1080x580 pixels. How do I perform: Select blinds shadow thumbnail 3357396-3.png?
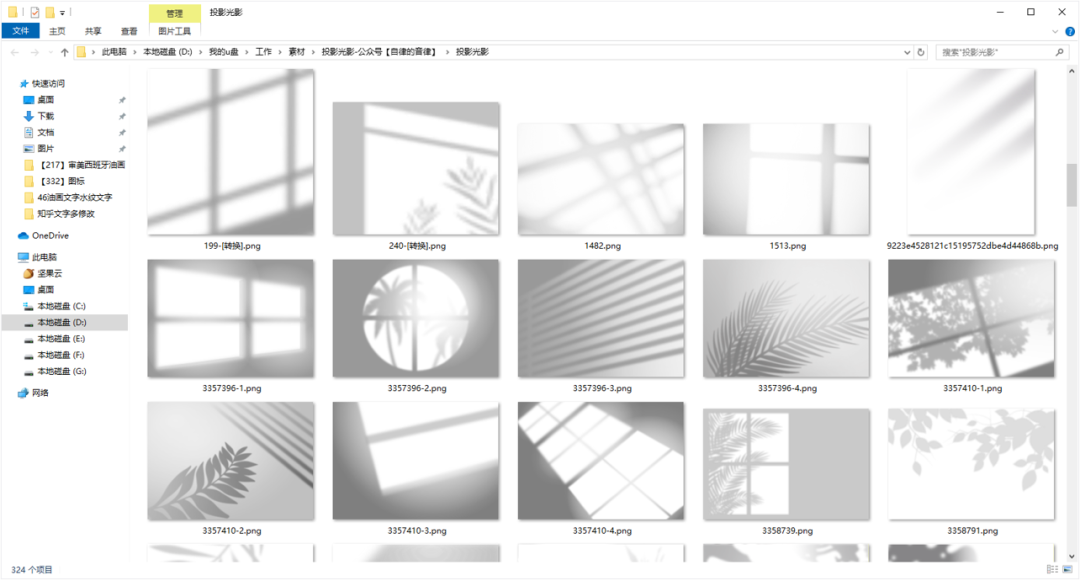(x=601, y=318)
